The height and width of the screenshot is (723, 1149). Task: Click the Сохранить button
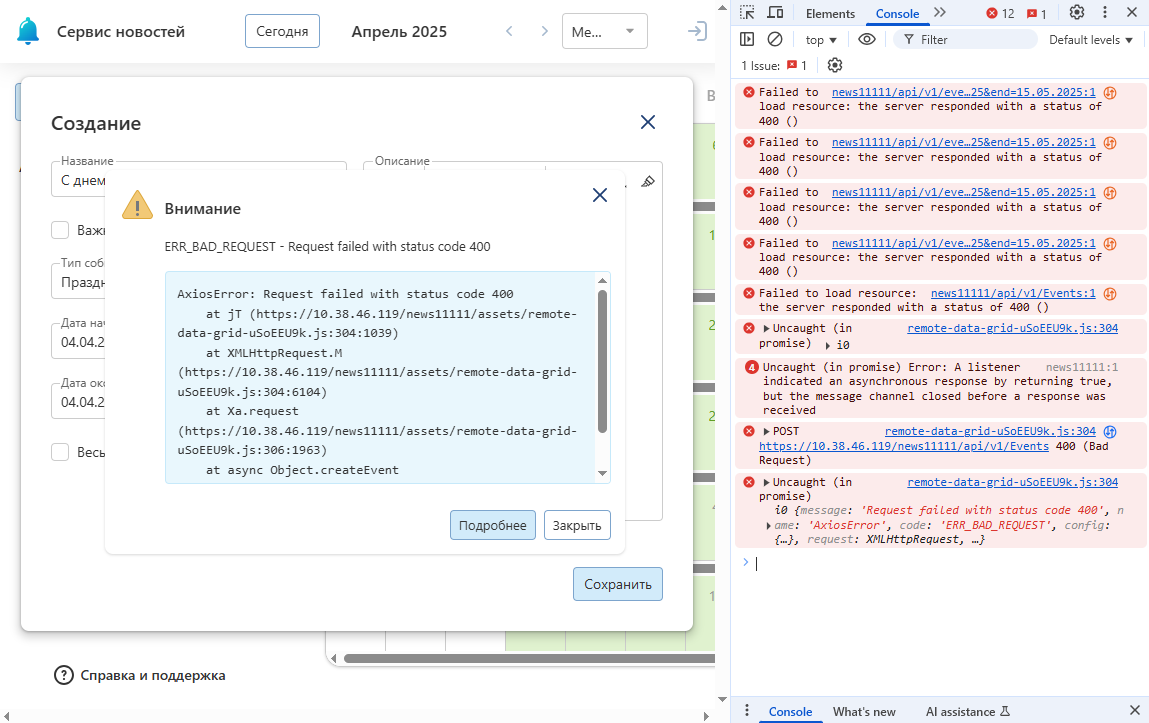coord(618,584)
